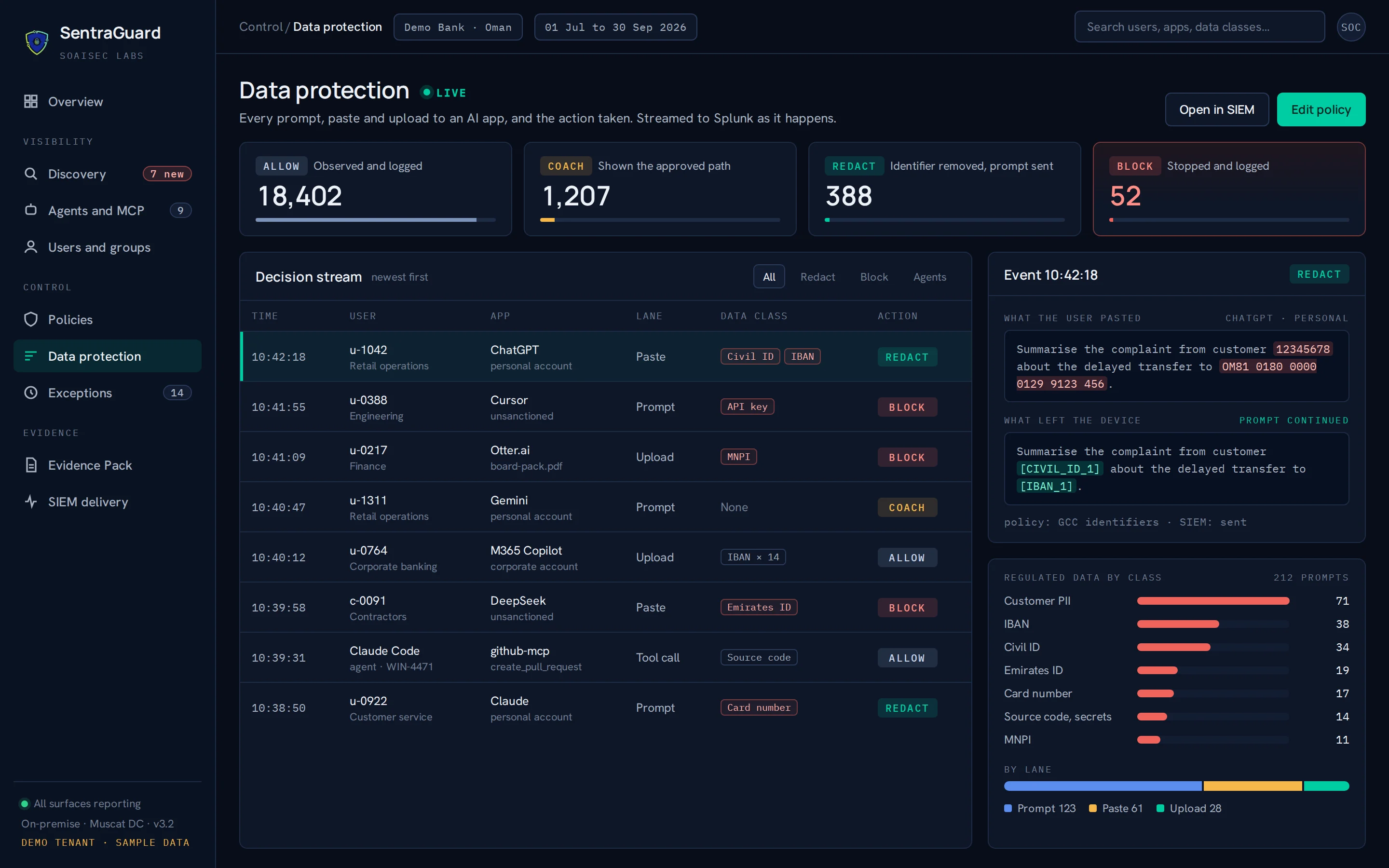Image resolution: width=1389 pixels, height=868 pixels.
Task: Open Overview via its grid icon
Action: [x=31, y=102]
